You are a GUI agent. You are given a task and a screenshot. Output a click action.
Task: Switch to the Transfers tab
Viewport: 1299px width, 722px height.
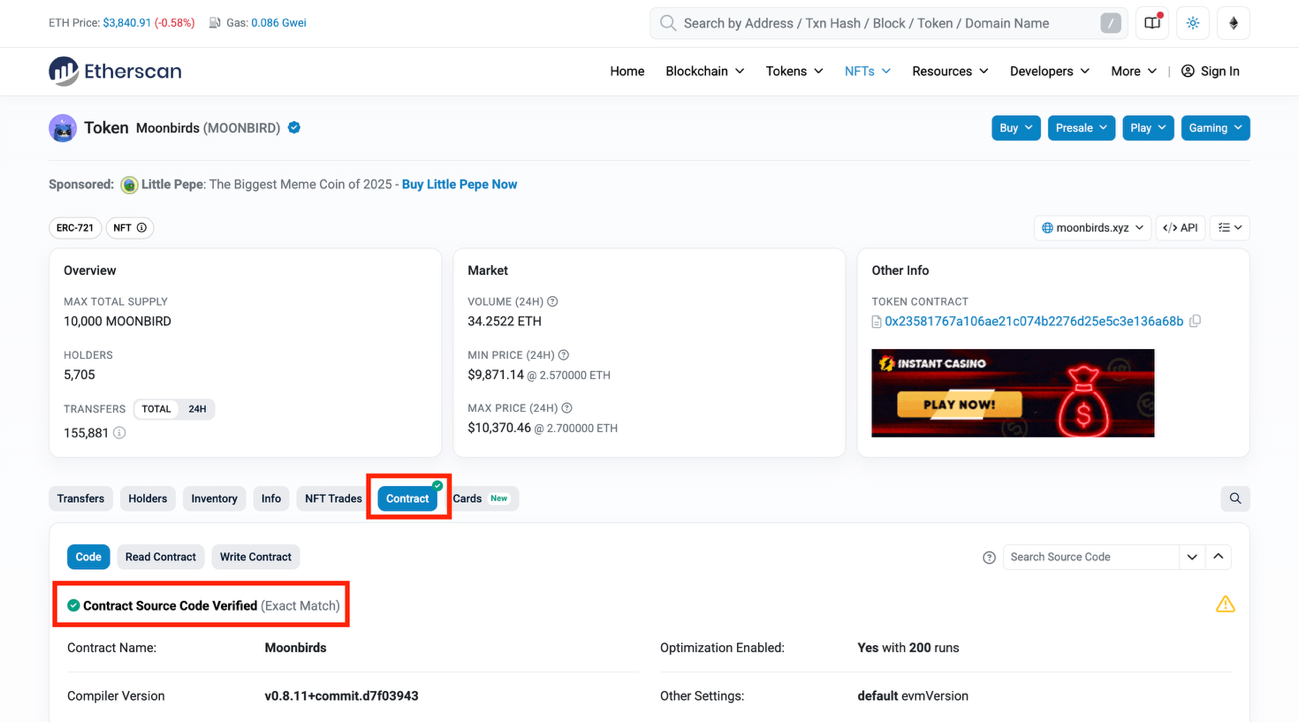81,499
